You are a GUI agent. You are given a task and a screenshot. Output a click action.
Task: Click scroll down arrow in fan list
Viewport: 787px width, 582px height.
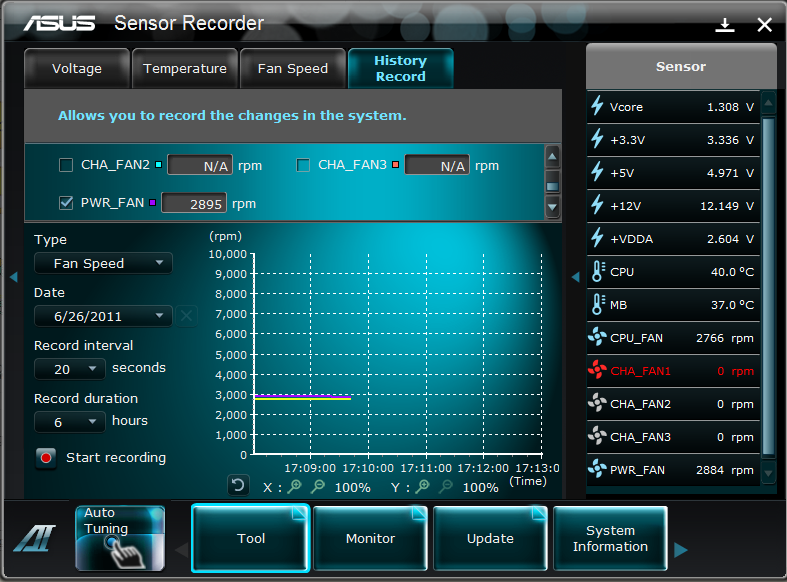pyautogui.click(x=552, y=207)
